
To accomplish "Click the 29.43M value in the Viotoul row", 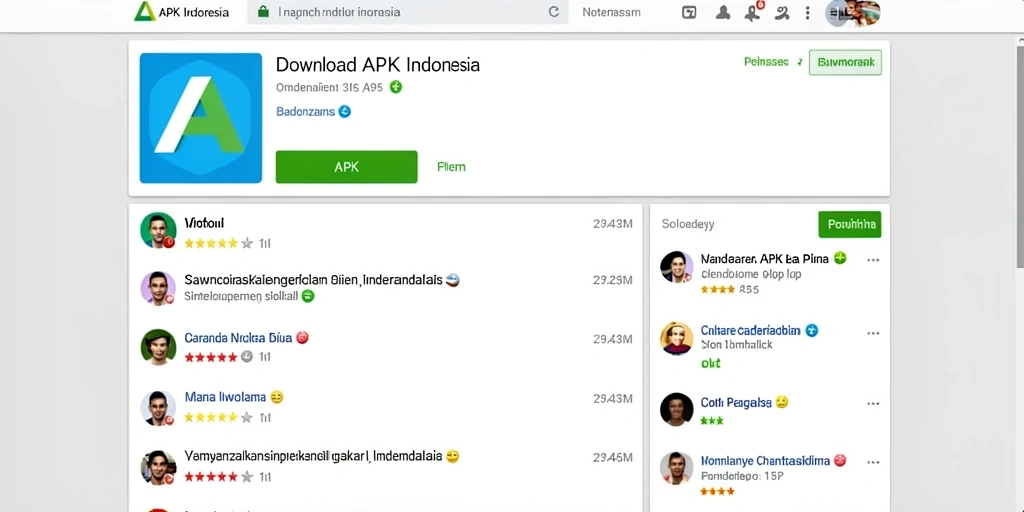I will [x=613, y=224].
